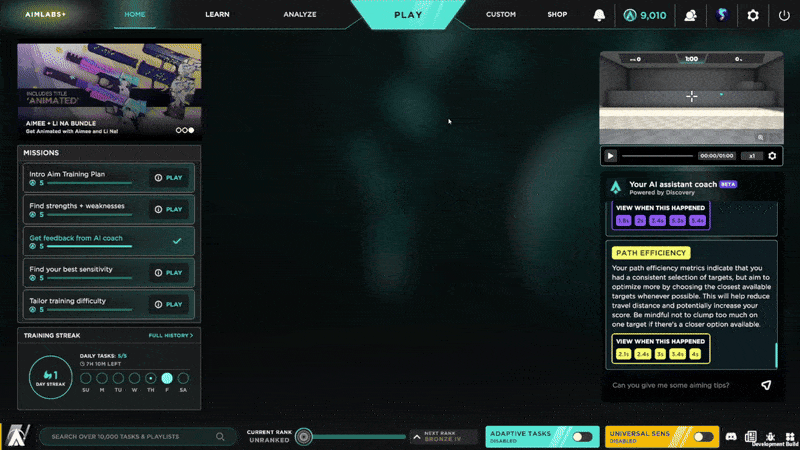This screenshot has height=450, width=800.
Task: Click the AI assistant coach logo
Action: (616, 188)
